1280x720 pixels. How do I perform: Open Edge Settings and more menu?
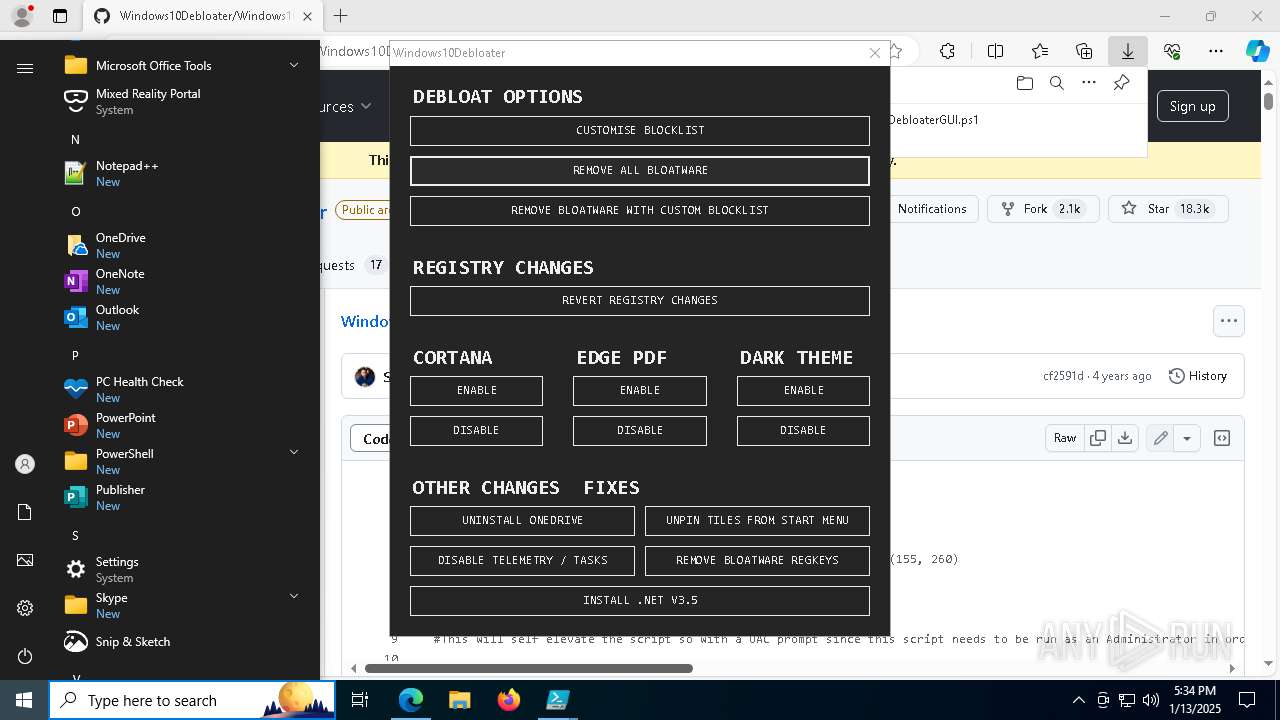click(x=1216, y=51)
